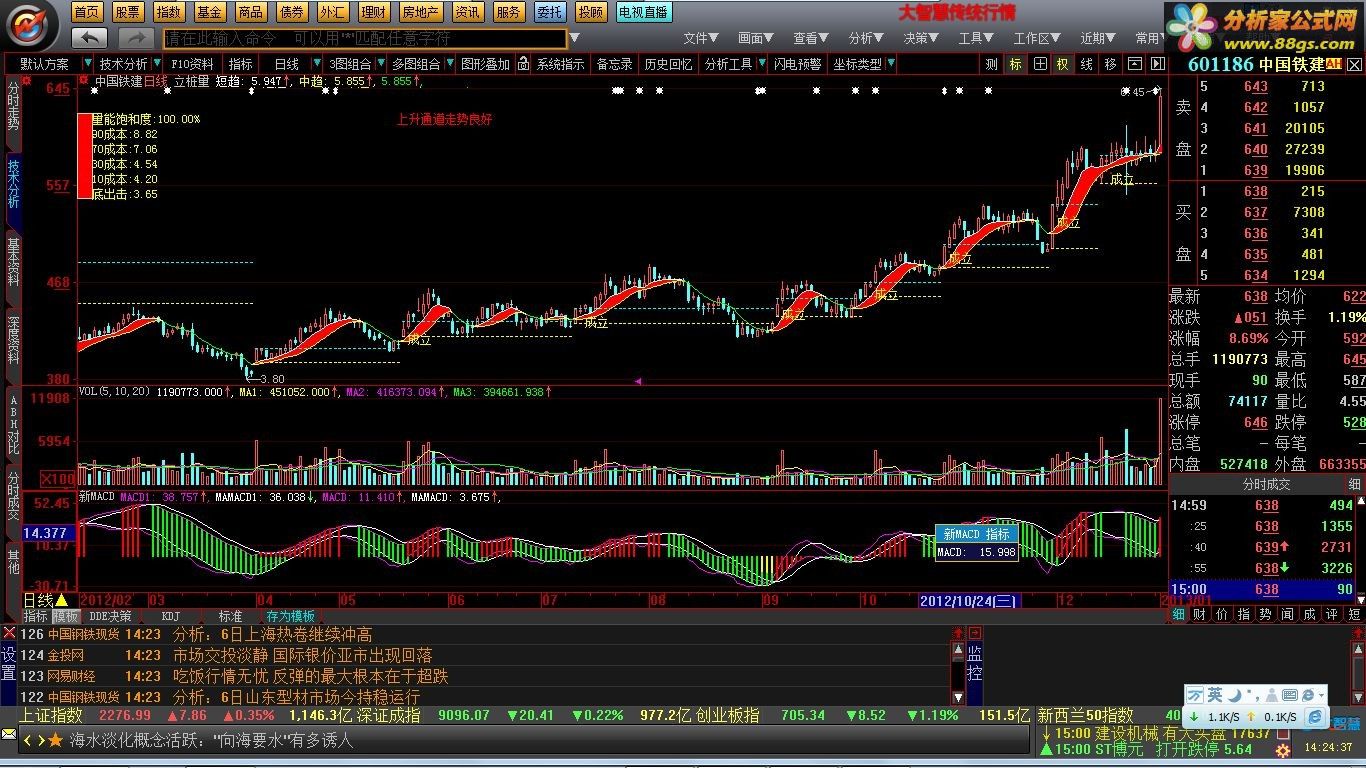Click the 备忘录 button
Viewport: 1366px width, 768px height.
click(x=614, y=64)
